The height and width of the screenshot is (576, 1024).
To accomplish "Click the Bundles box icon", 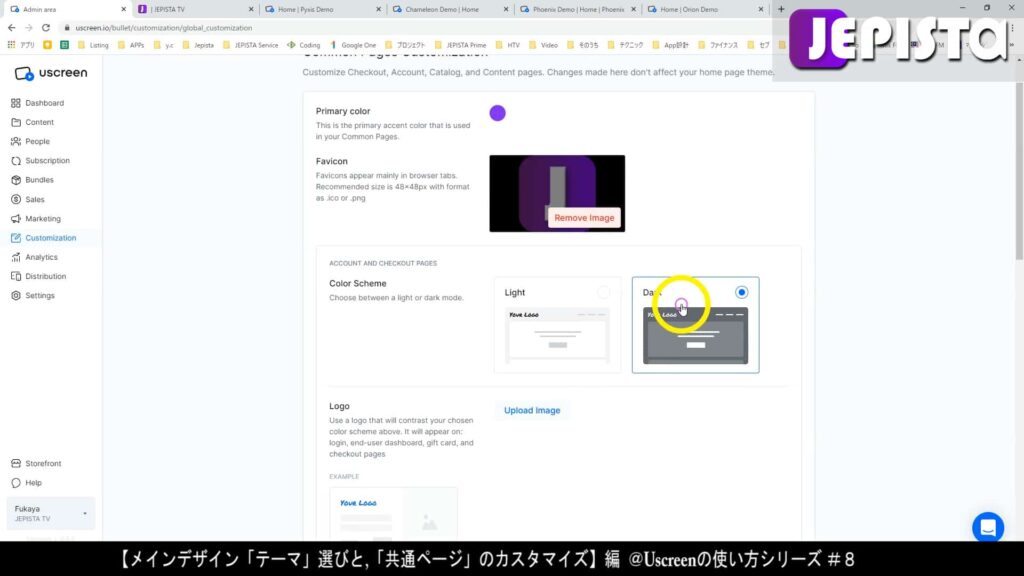I will click(x=16, y=180).
